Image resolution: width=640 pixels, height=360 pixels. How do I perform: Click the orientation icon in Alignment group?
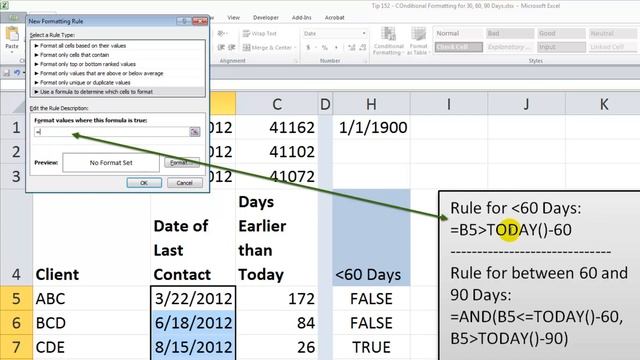tap(222, 33)
